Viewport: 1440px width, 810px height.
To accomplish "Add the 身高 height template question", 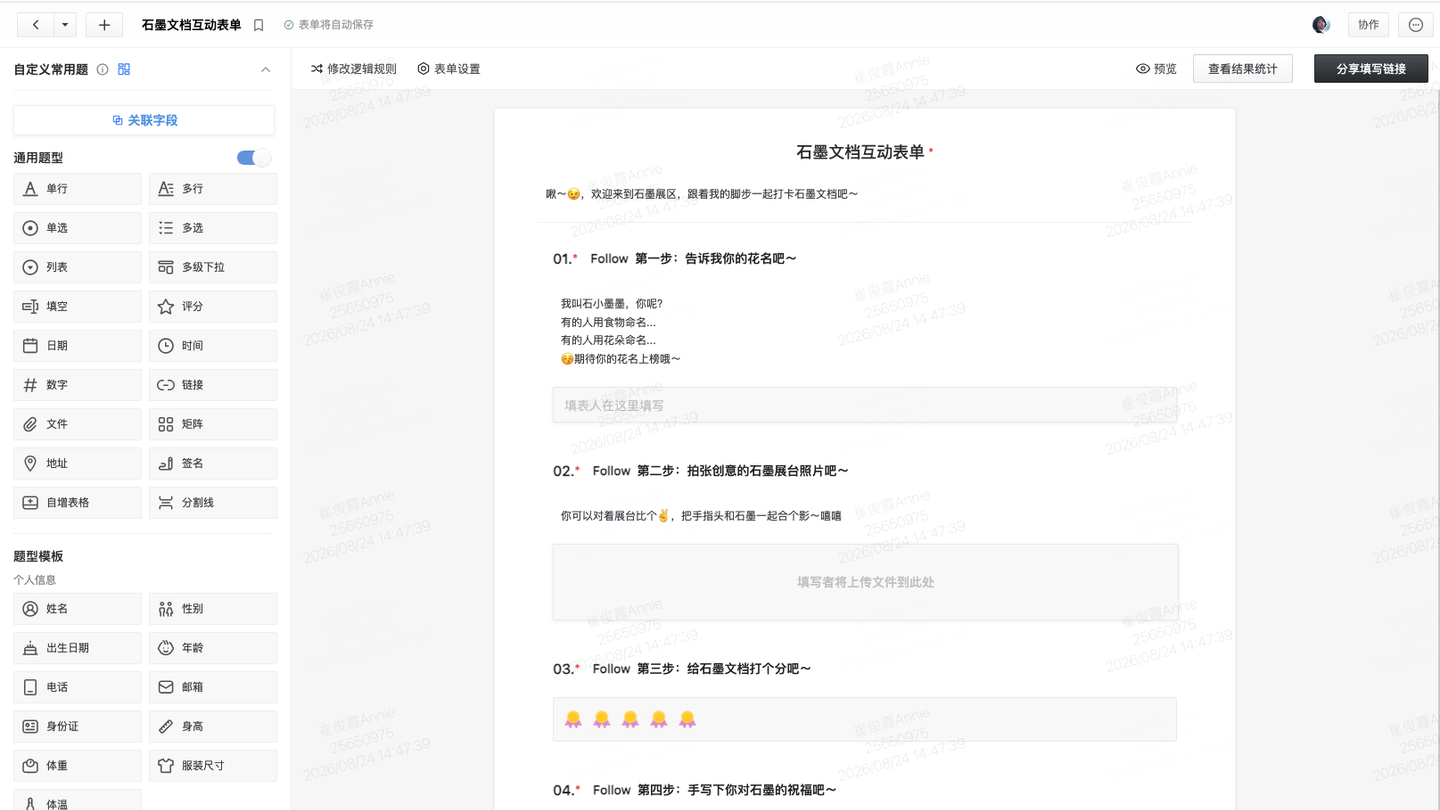I will 213,726.
